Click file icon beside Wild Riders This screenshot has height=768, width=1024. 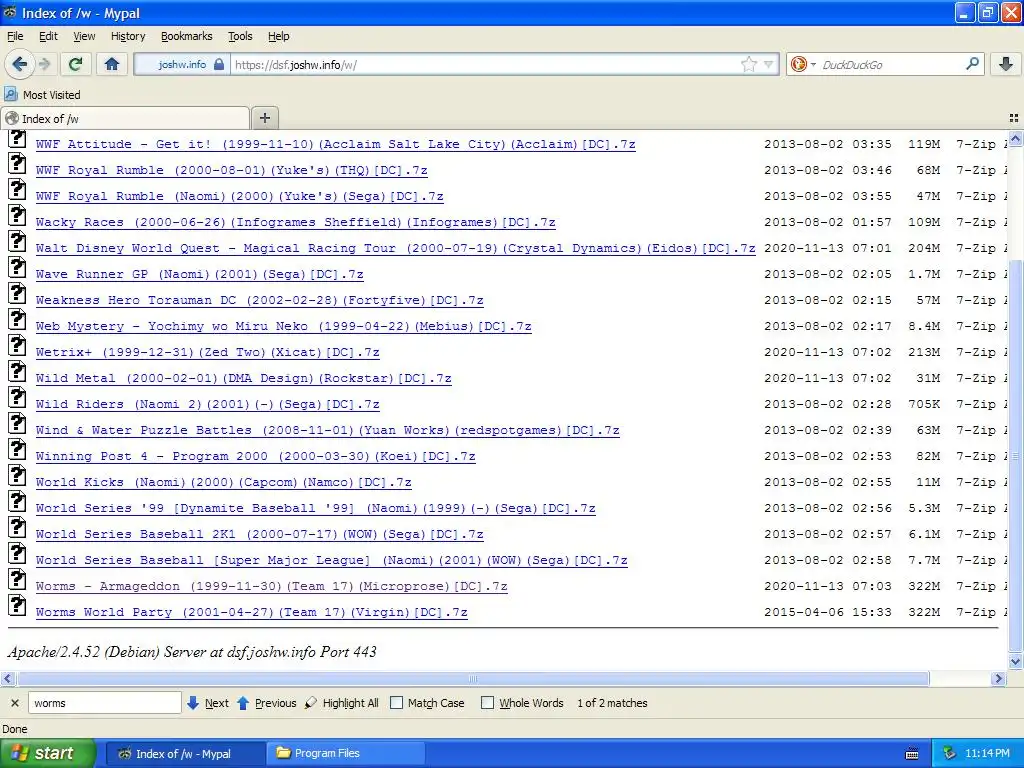coord(17,397)
